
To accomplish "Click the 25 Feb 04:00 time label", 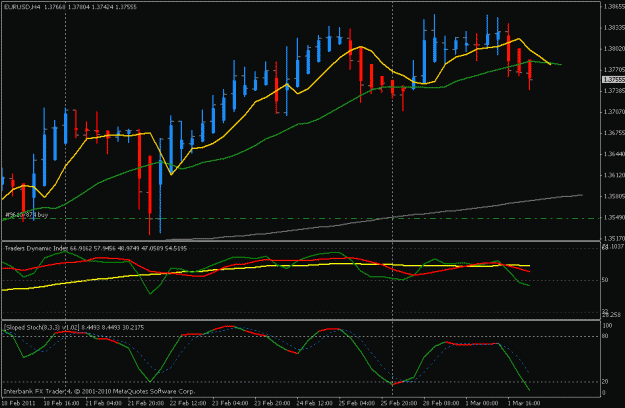I will coord(357,403).
